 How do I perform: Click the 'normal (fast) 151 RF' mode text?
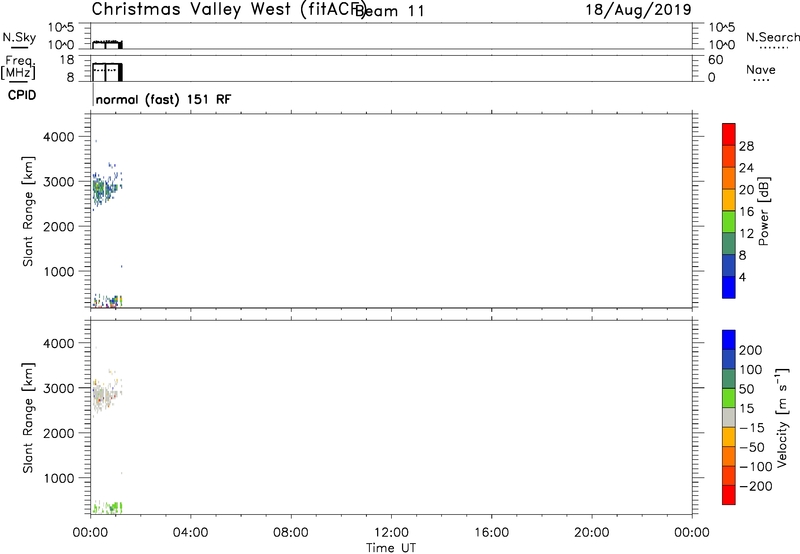click(163, 99)
